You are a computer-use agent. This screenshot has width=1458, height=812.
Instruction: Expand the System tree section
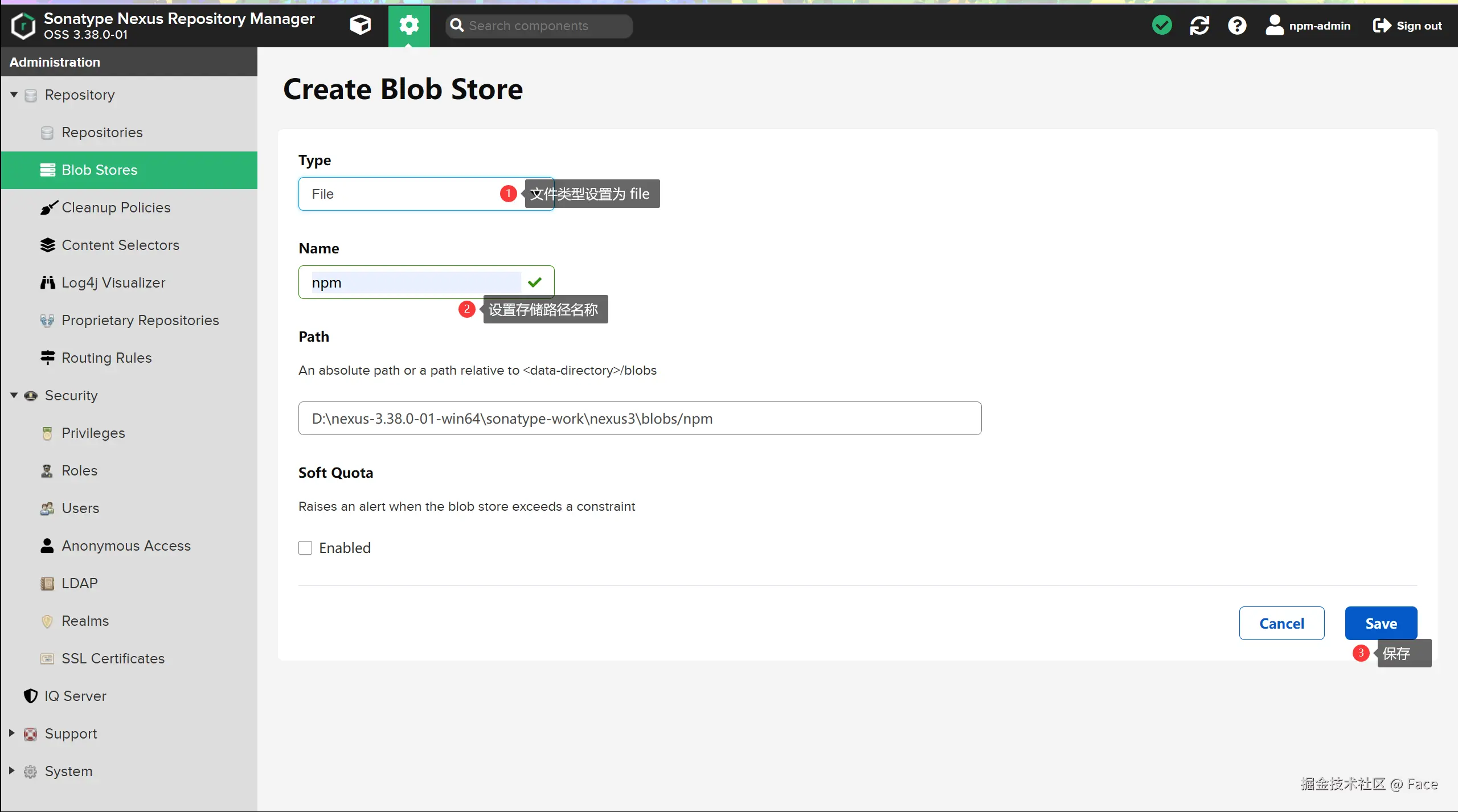point(11,771)
